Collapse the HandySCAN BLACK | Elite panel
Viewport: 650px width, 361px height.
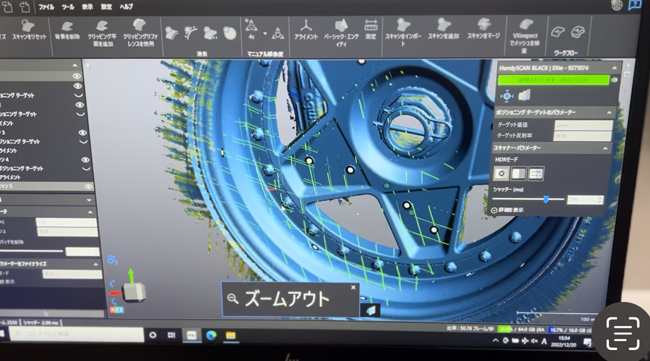pyautogui.click(x=614, y=68)
